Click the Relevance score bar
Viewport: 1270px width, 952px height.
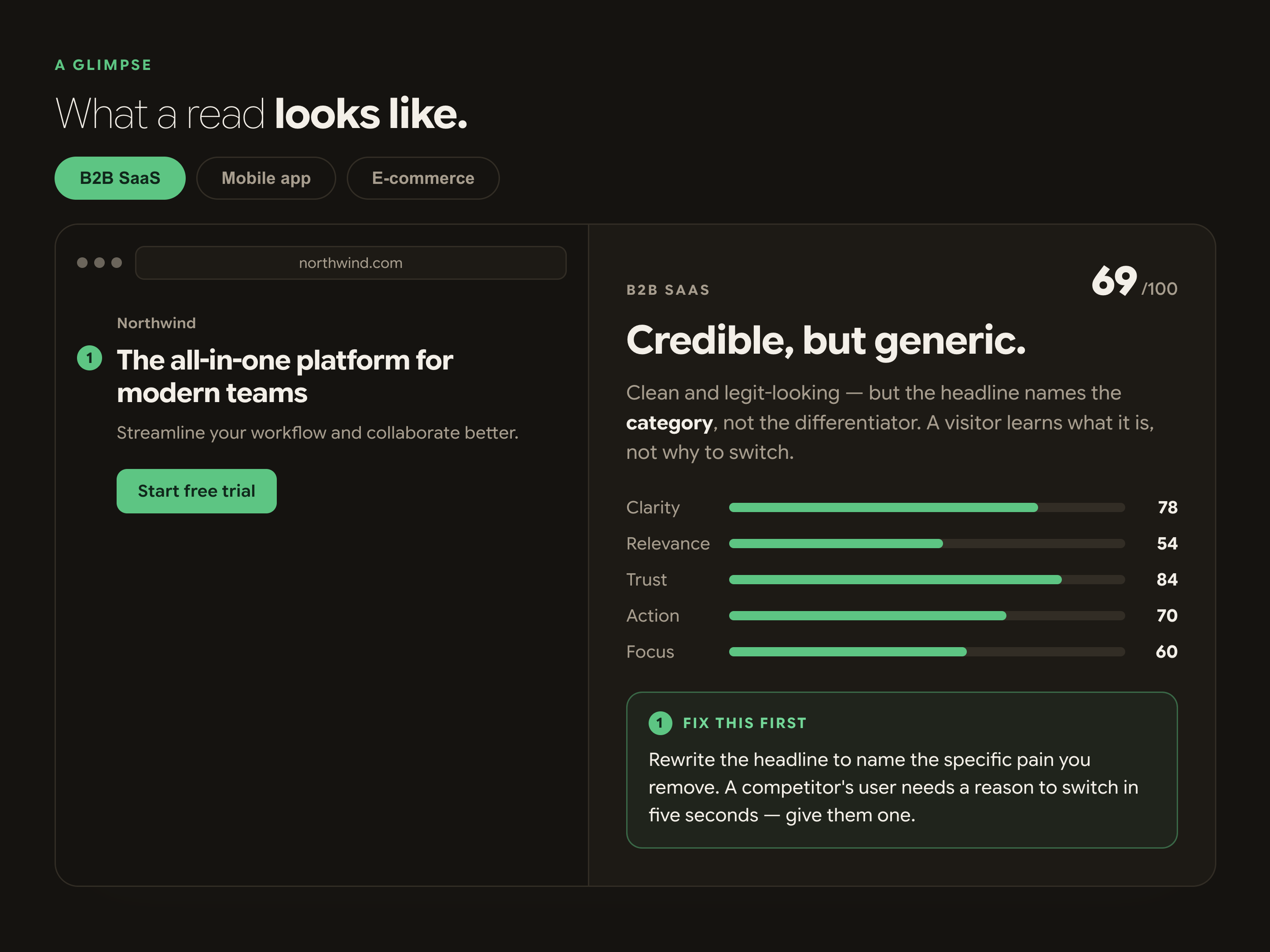click(927, 543)
